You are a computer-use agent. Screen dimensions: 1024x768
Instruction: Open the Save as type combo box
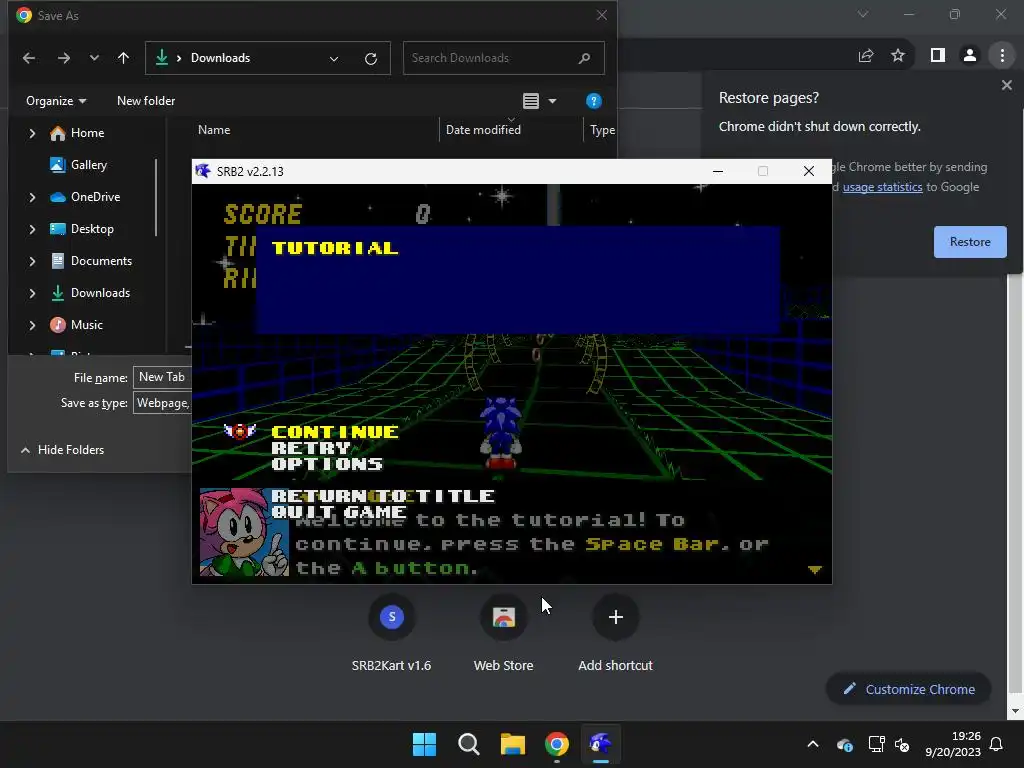[163, 403]
